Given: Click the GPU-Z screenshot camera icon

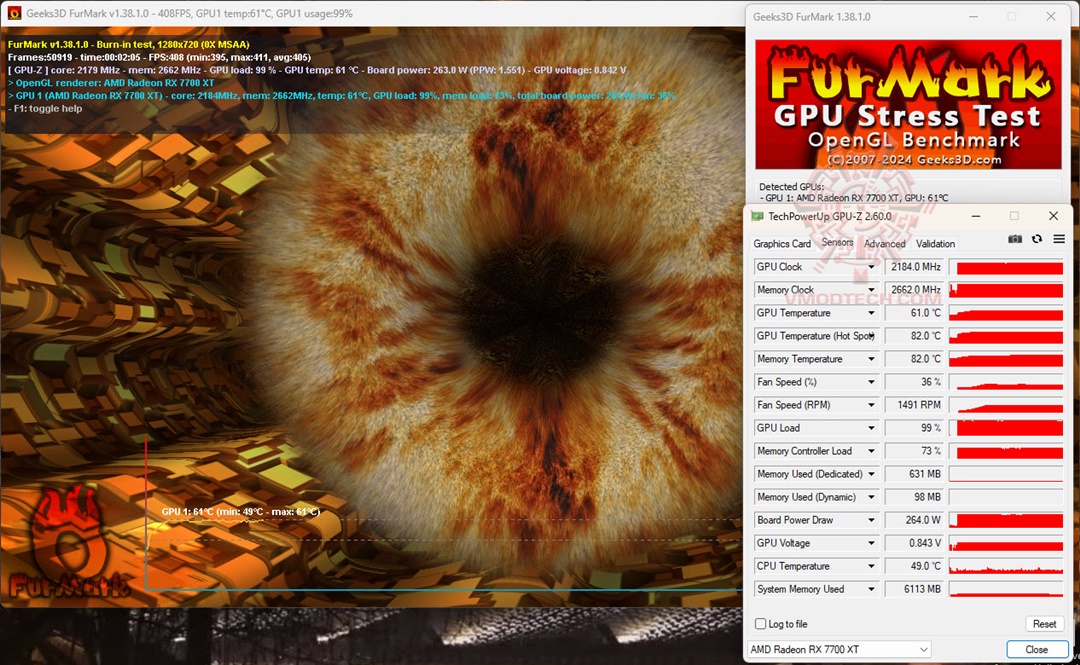Looking at the screenshot, I should pos(1015,239).
